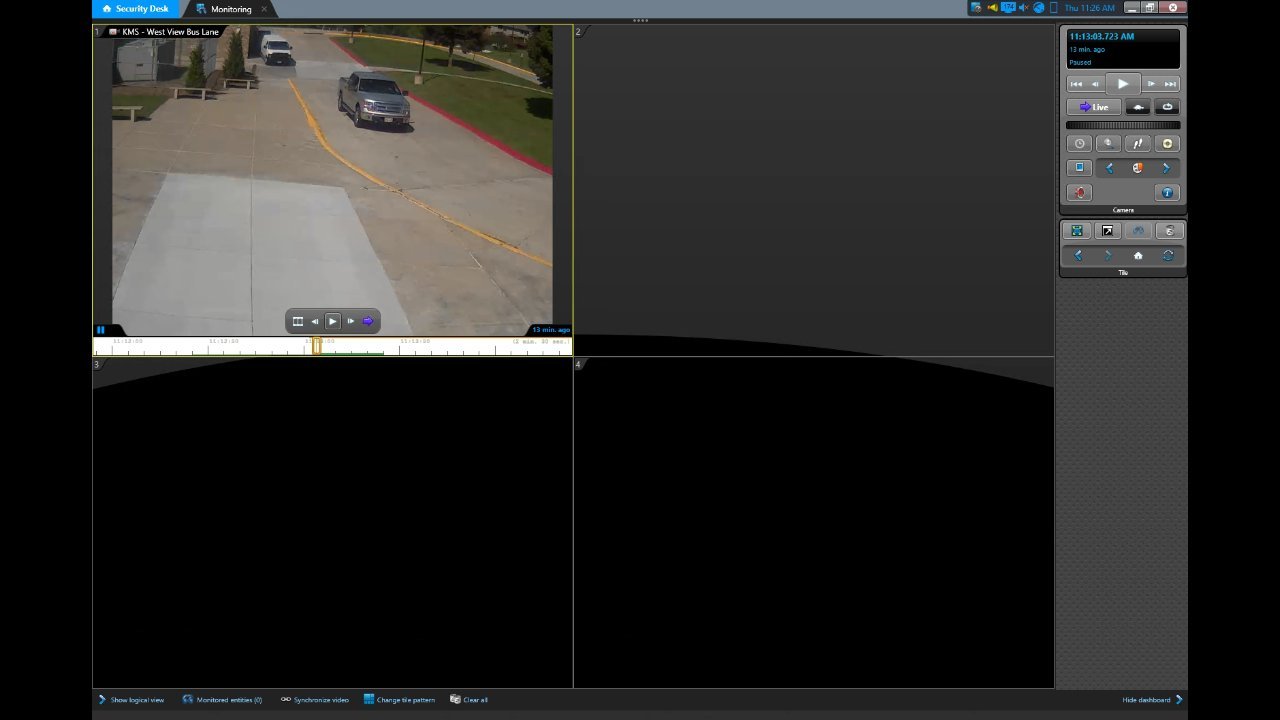Click the timeline playhead marker
1280x720 pixels.
point(316,346)
